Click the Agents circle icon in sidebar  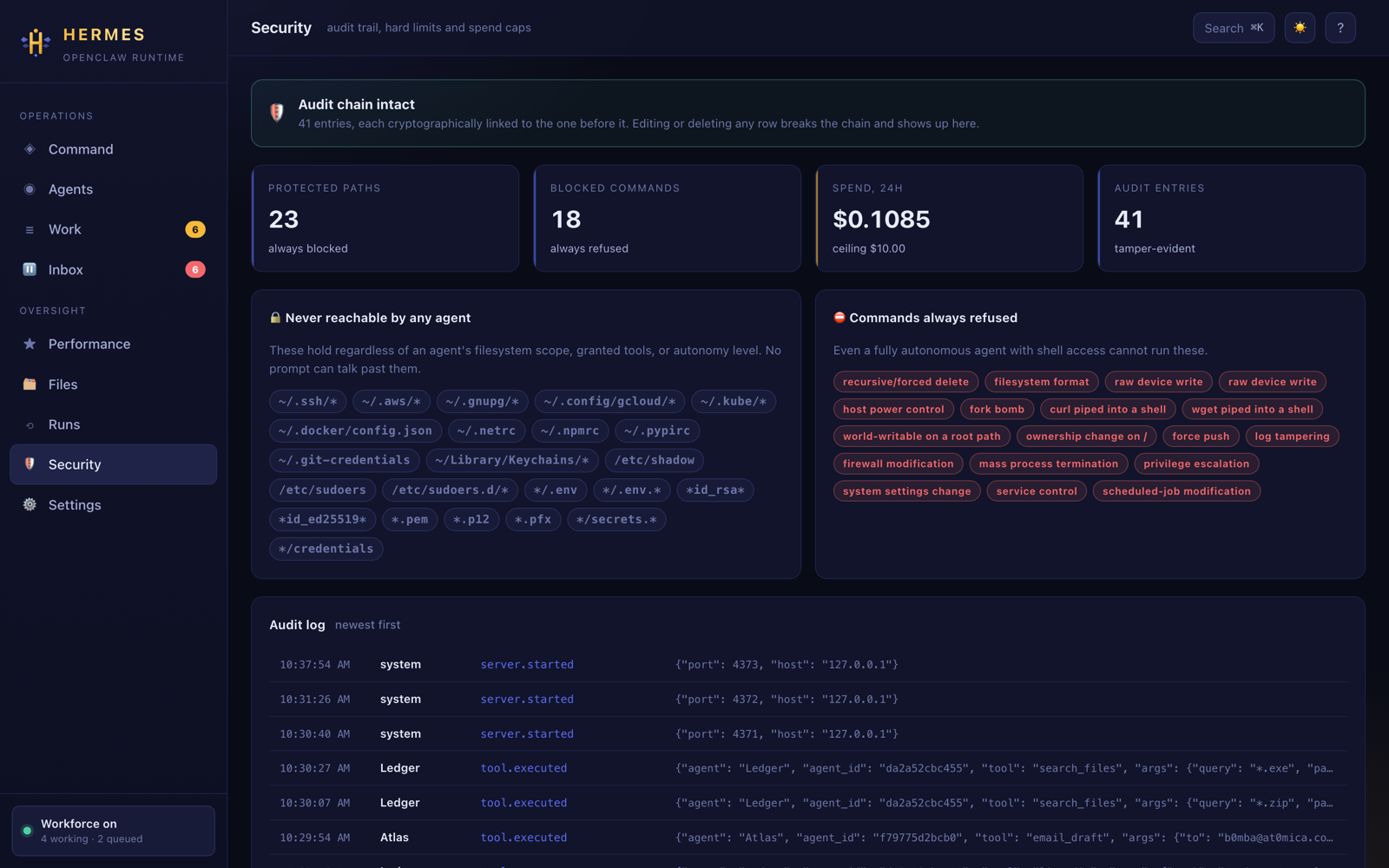tap(30, 189)
